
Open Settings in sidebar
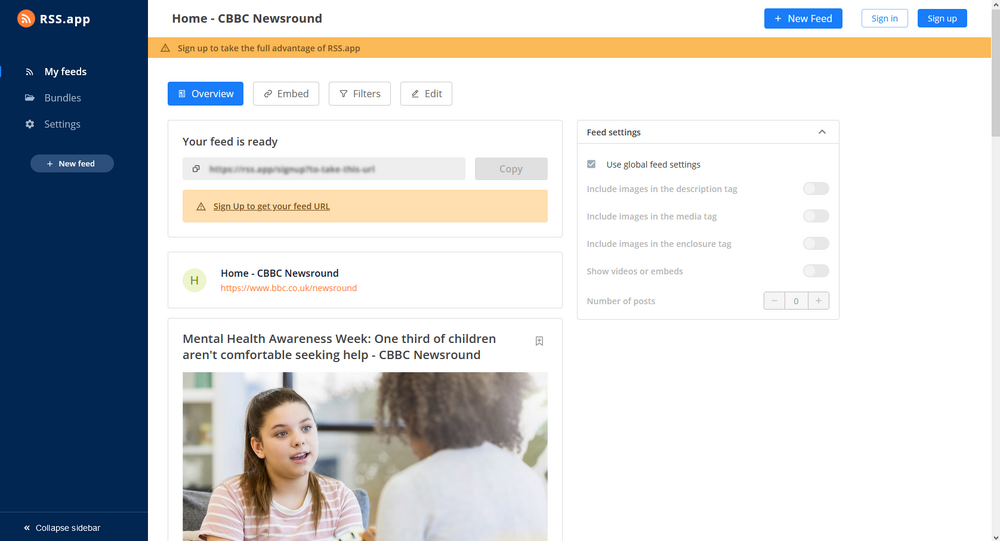coord(62,124)
